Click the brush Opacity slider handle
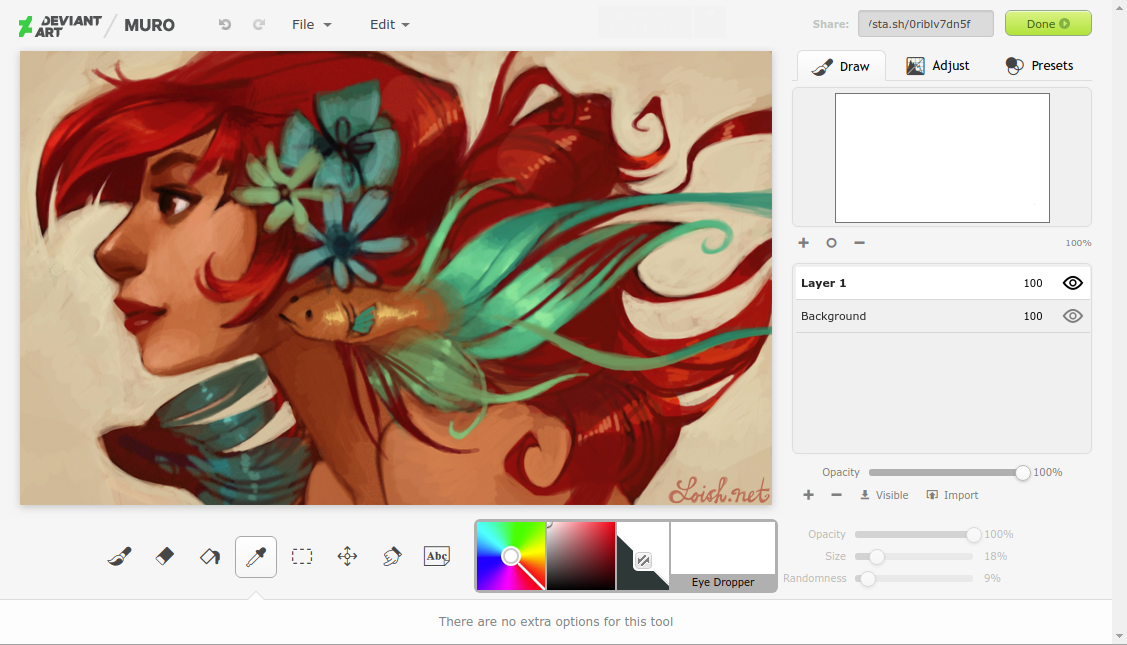This screenshot has width=1127, height=645. [973, 534]
